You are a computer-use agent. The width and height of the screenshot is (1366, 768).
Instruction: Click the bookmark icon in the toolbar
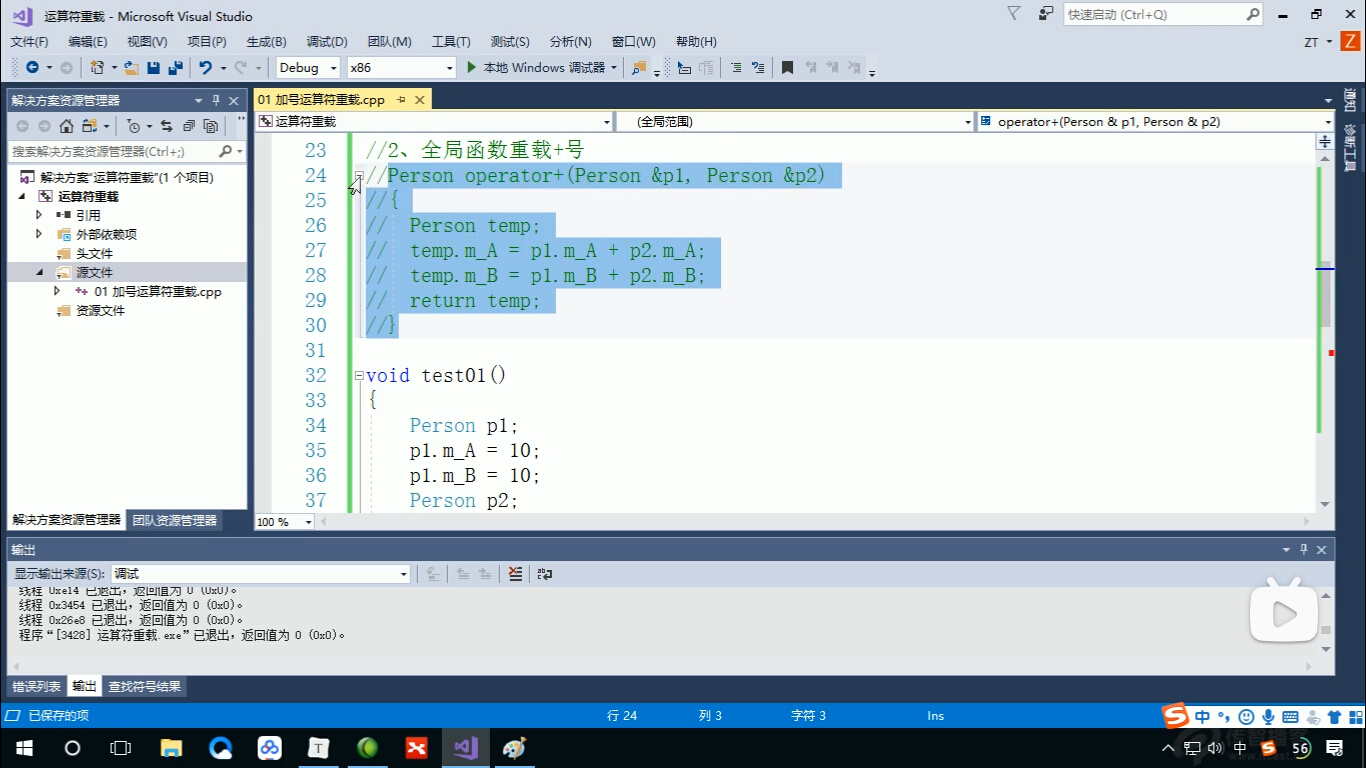click(x=787, y=68)
